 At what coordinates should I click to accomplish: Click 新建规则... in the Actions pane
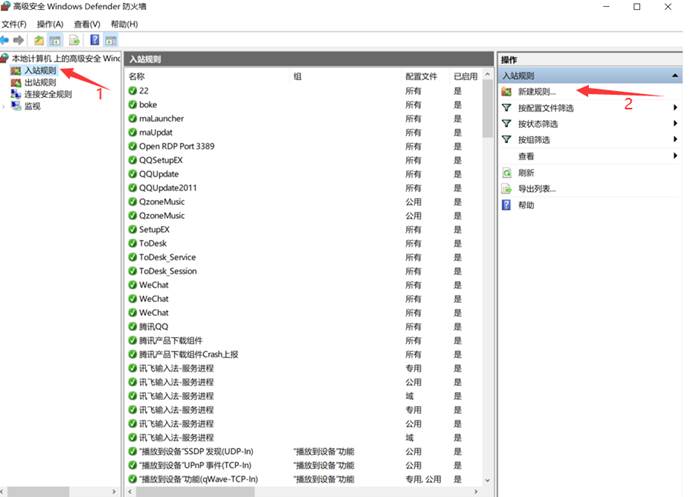(x=537, y=92)
